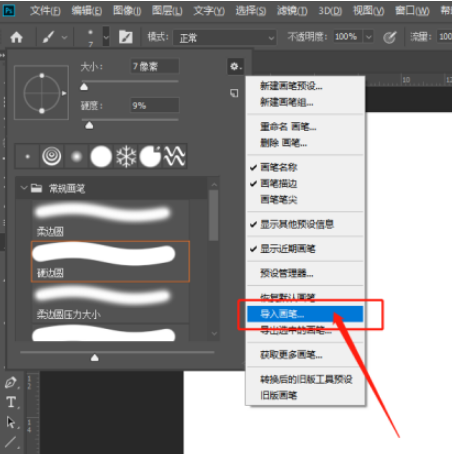Screen dimensions: 452x454
Task: Select the crescent circle recent brush
Action: point(150,156)
